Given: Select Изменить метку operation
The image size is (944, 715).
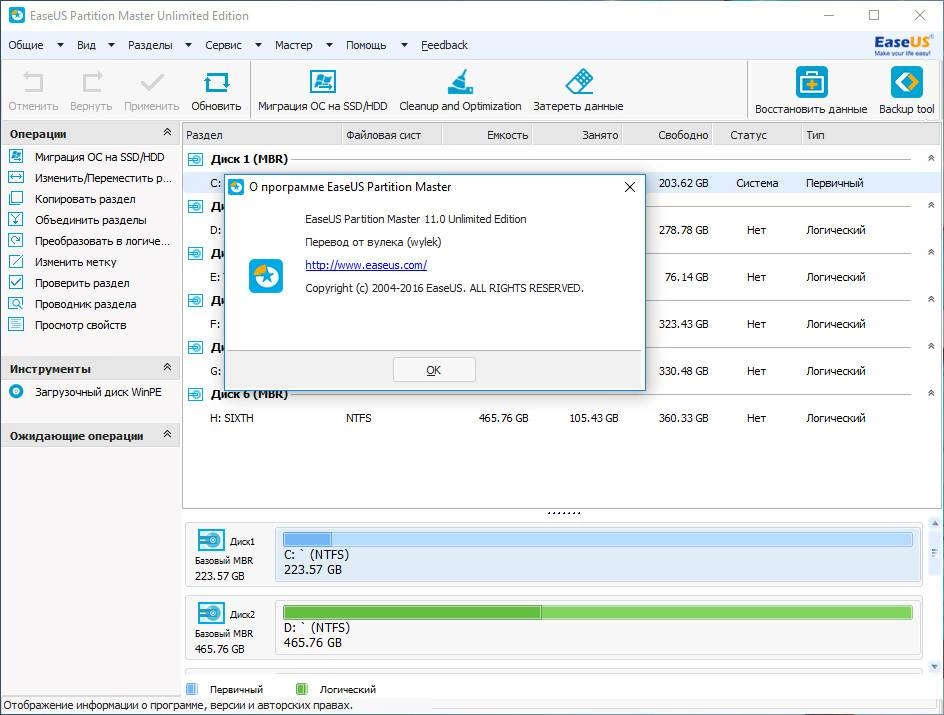Looking at the screenshot, I should [75, 262].
